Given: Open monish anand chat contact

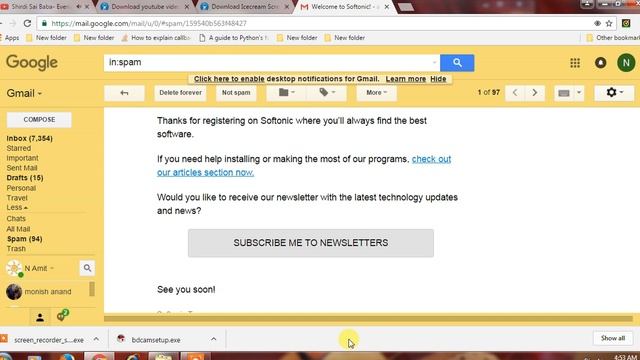Looking at the screenshot, I should tap(47, 292).
